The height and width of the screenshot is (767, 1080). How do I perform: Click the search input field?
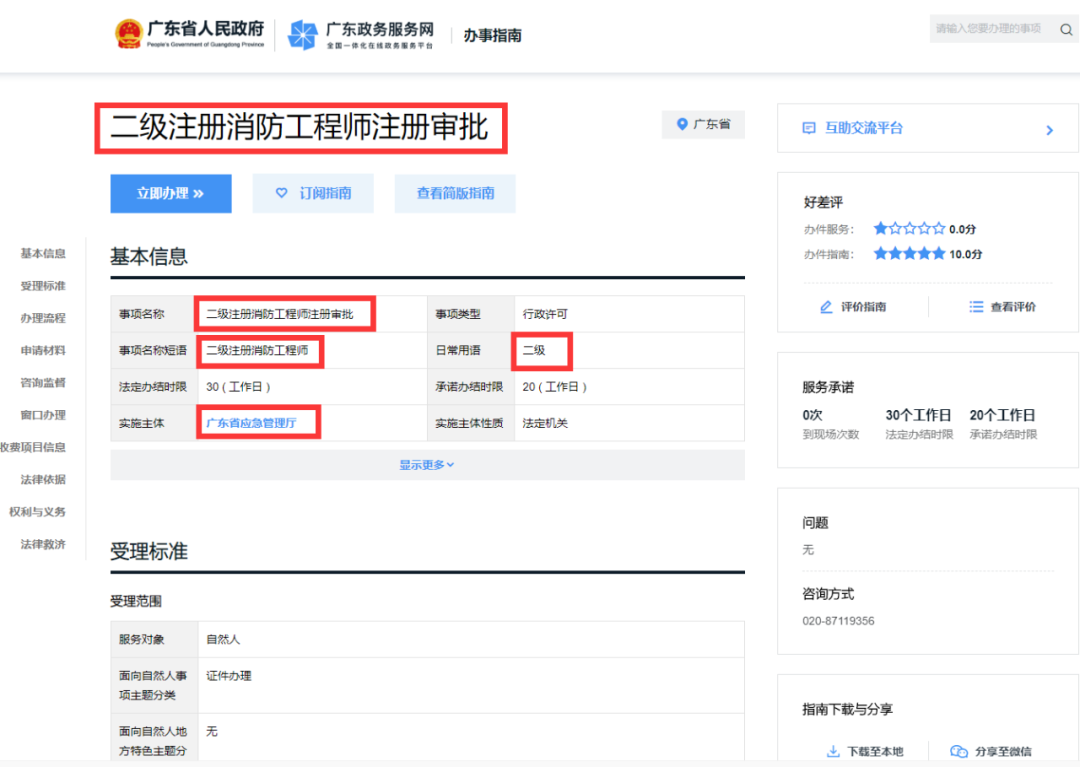tap(990, 29)
